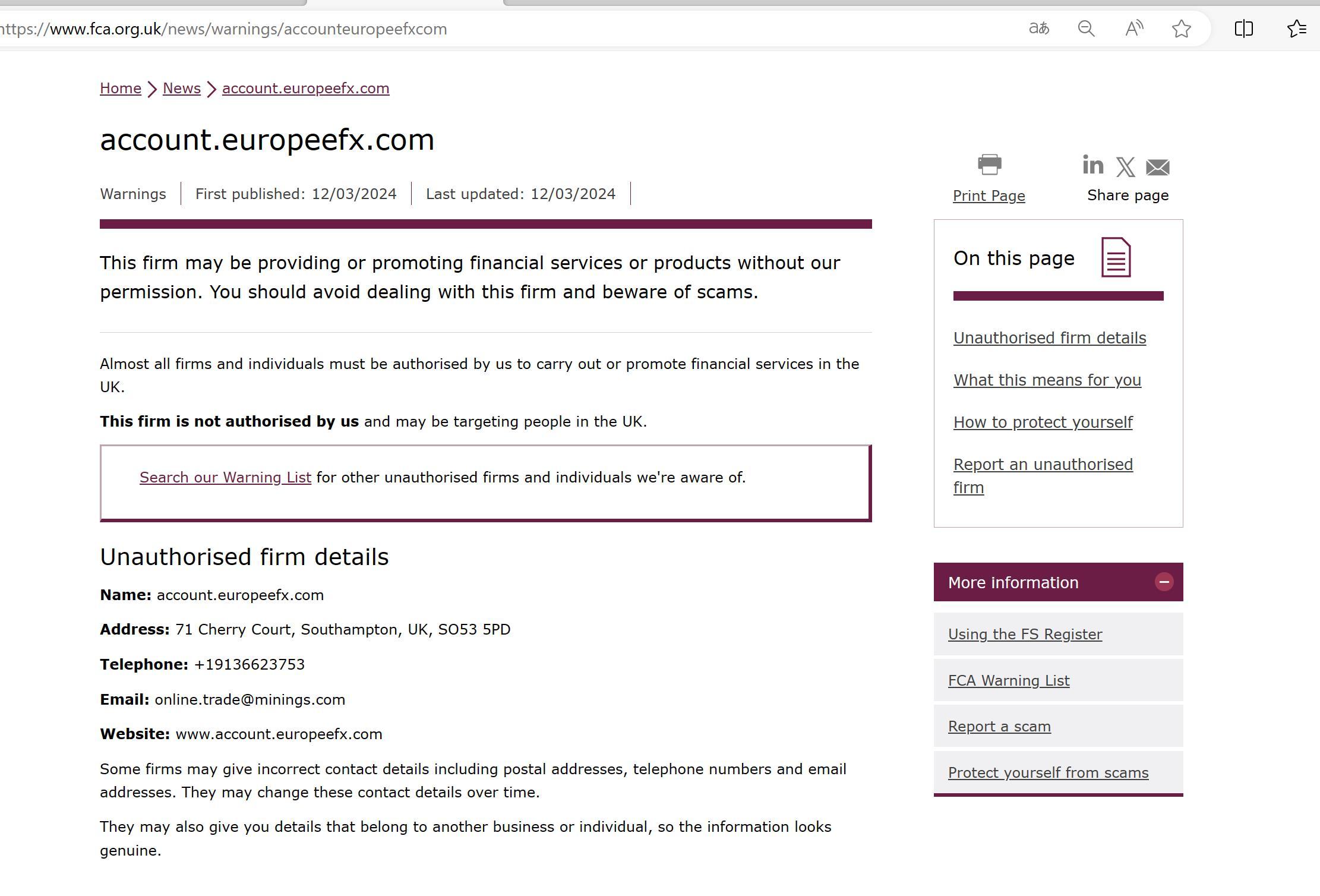
Task: Open the favorites list
Action: click(1296, 29)
